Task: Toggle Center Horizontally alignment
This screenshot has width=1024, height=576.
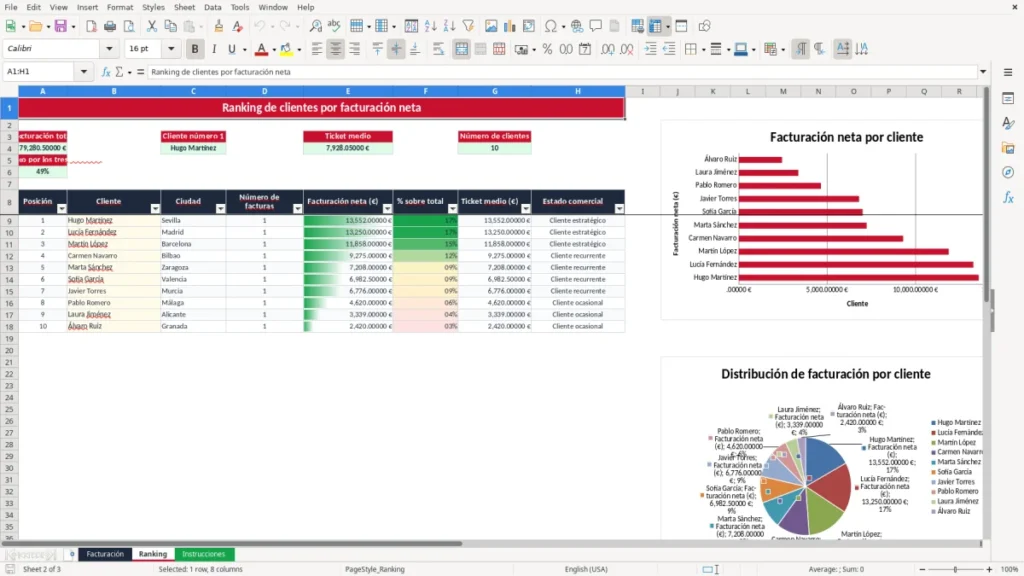Action: [x=336, y=49]
